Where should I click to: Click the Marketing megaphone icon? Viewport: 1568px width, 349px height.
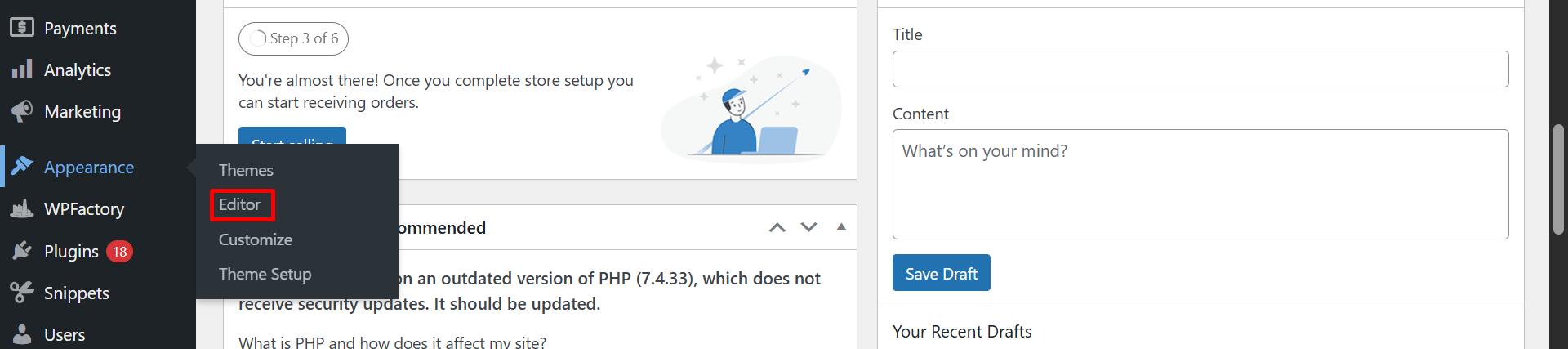pos(22,111)
